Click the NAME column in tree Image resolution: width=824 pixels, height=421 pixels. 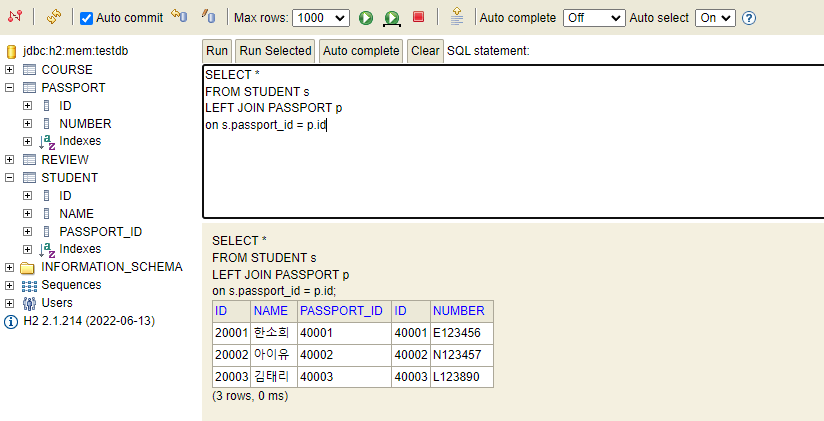pyautogui.click(x=77, y=213)
